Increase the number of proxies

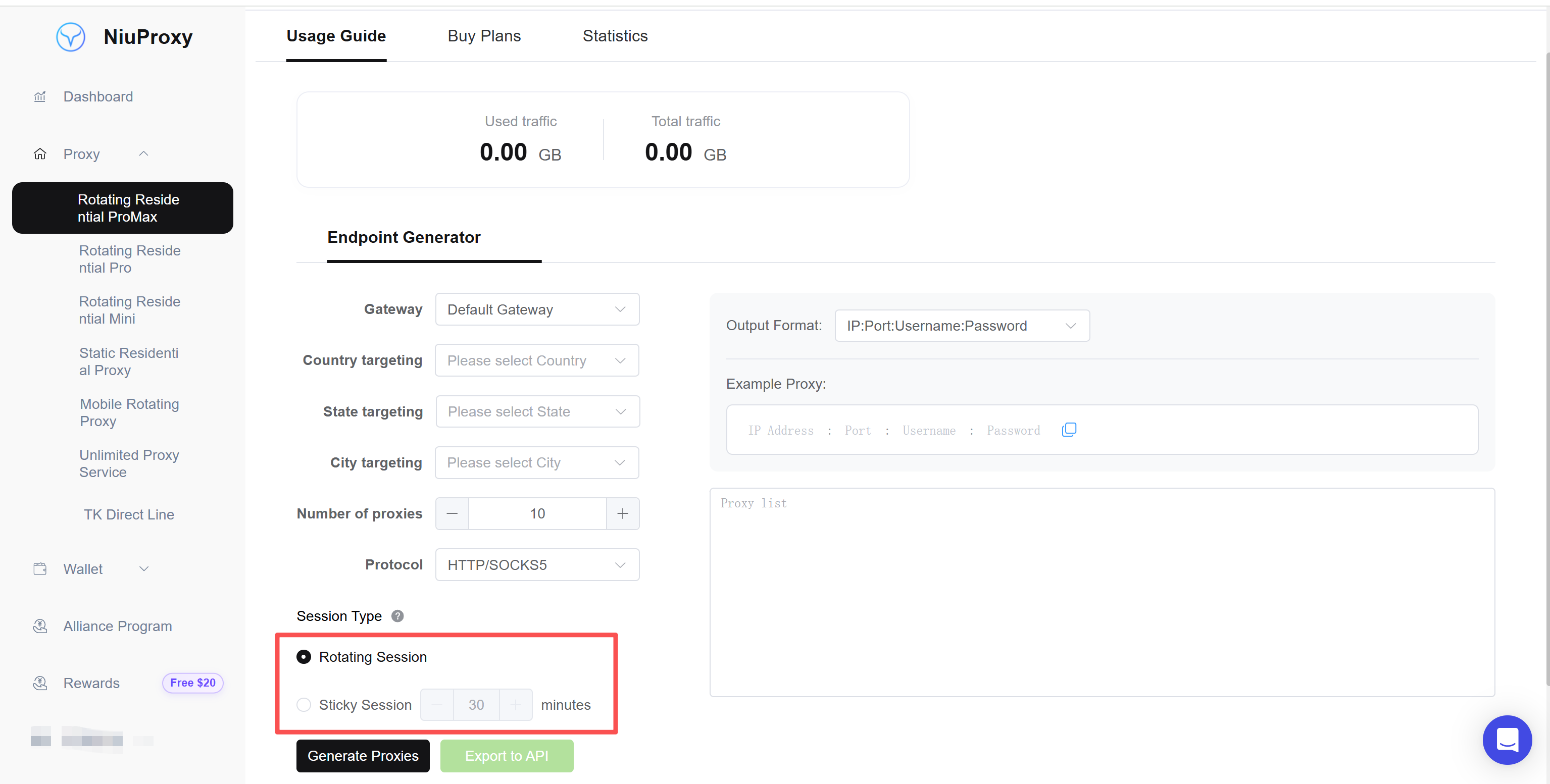click(x=622, y=513)
